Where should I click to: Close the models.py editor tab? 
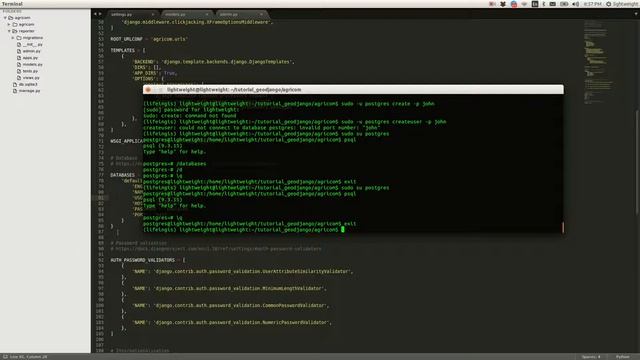pyautogui.click(x=207, y=14)
